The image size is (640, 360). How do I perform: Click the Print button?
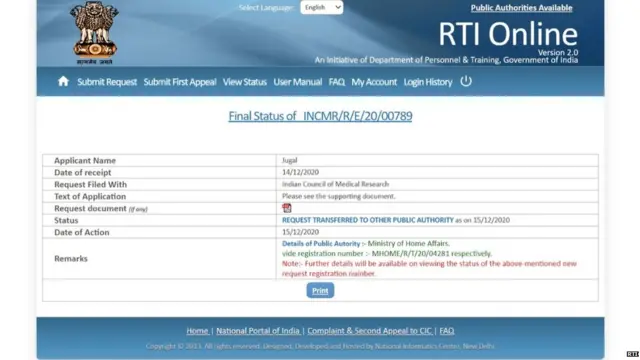tap(320, 291)
